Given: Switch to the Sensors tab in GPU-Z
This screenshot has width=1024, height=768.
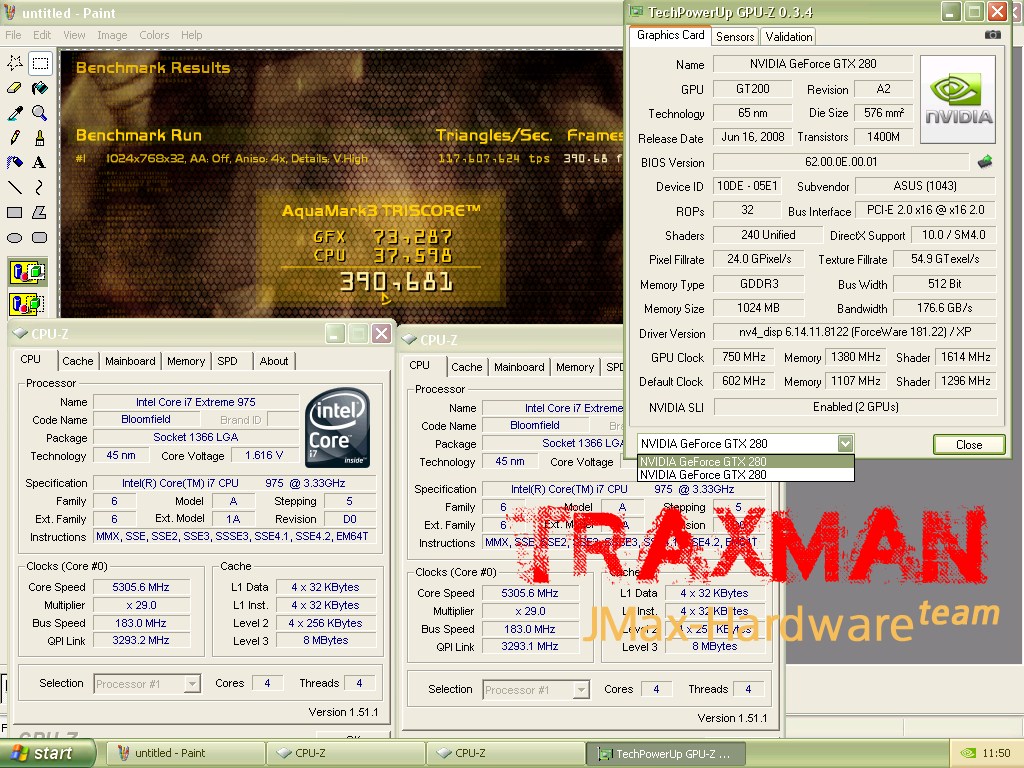Looking at the screenshot, I should point(735,37).
